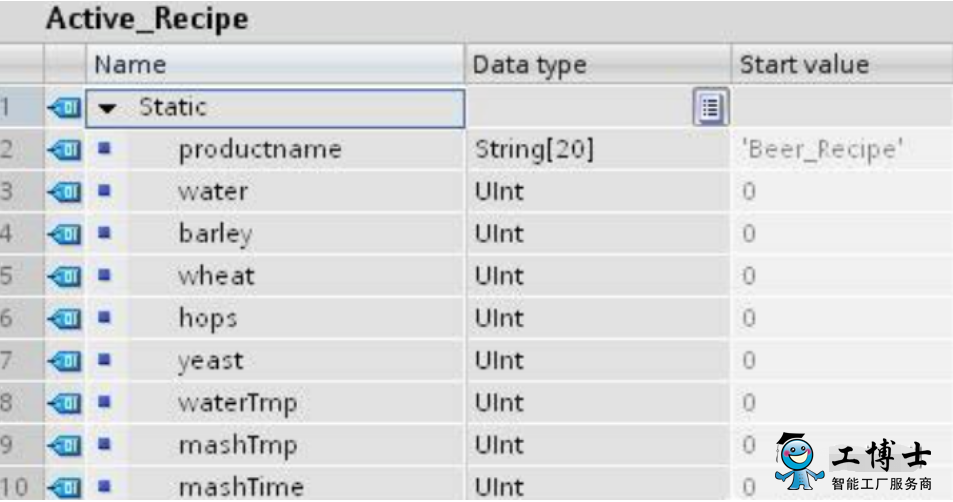
Task: Open data type list button in Static row
Action: (710, 108)
